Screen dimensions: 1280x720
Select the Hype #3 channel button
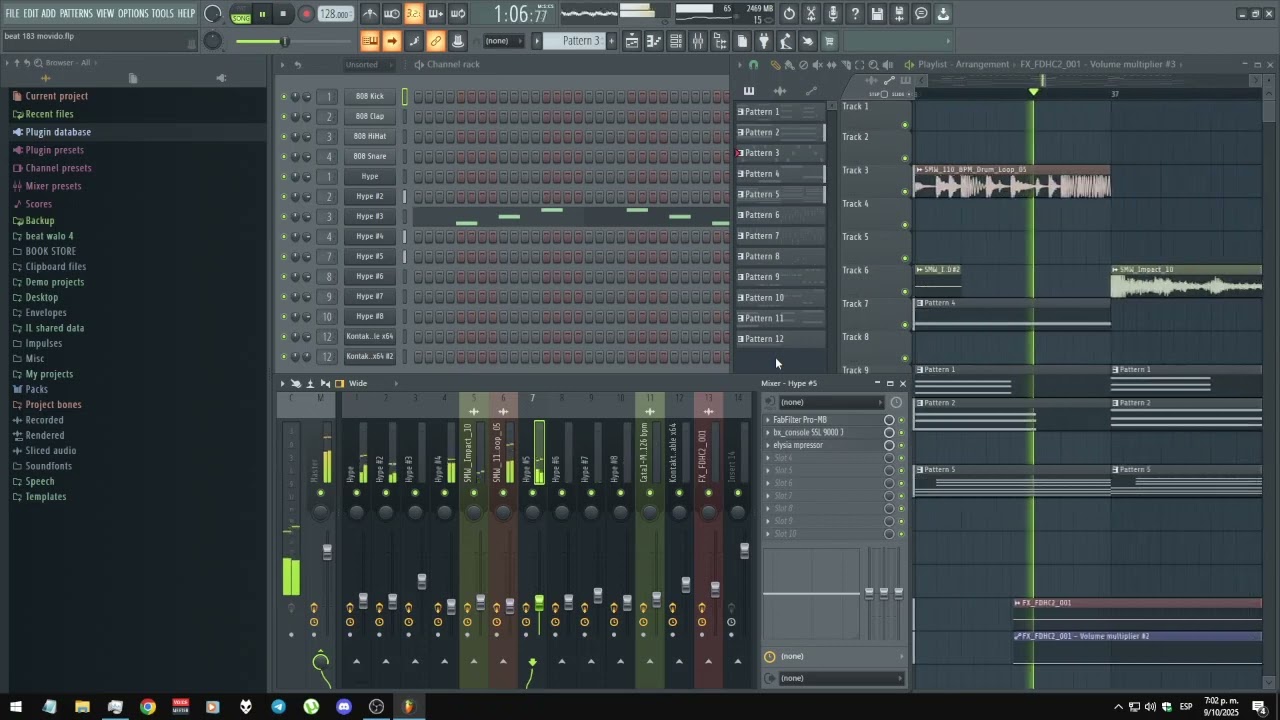tap(370, 216)
